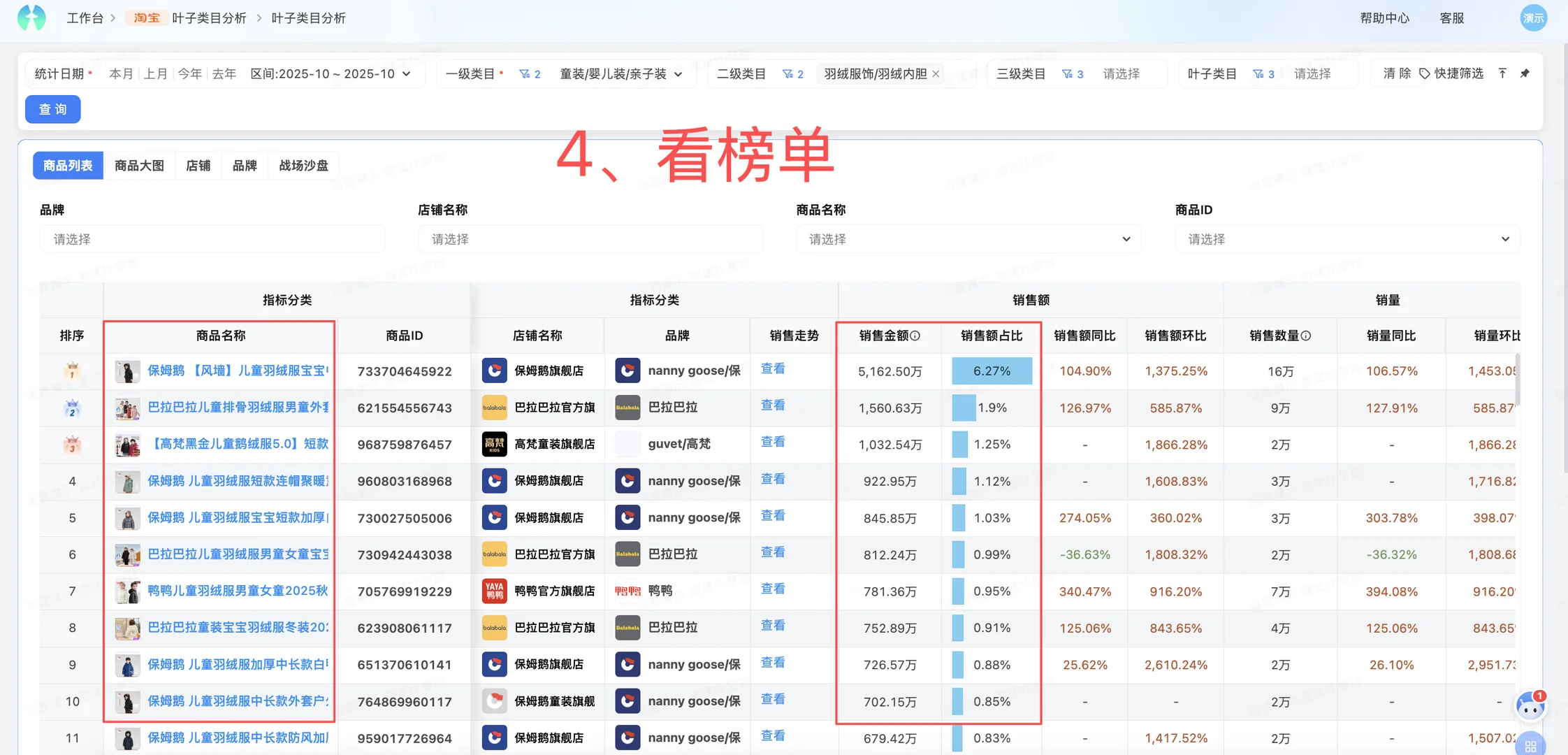This screenshot has width=1568, height=755.
Task: Go to 工作台 breadcrumb
Action: 85,18
